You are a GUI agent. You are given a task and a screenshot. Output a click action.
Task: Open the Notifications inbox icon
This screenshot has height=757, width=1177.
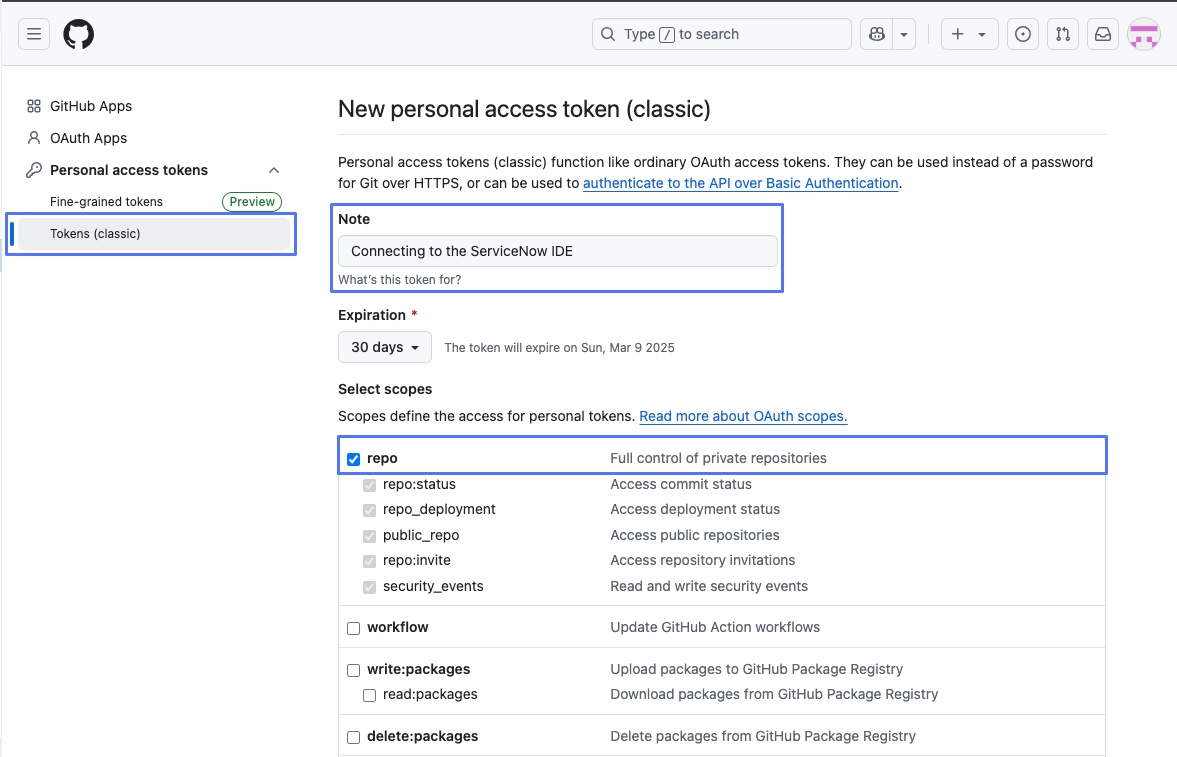pyautogui.click(x=1103, y=34)
